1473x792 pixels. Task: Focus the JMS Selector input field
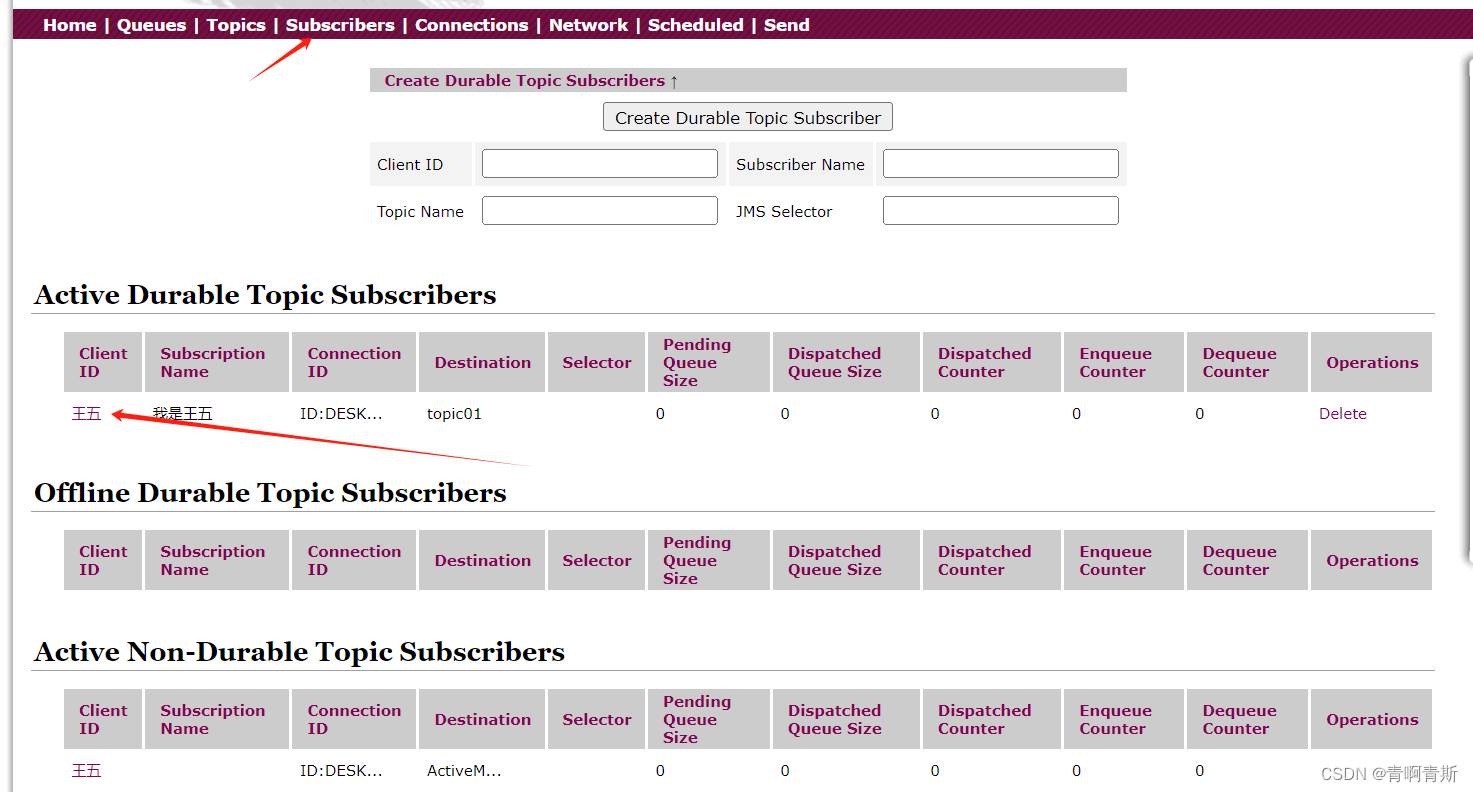(1000, 211)
